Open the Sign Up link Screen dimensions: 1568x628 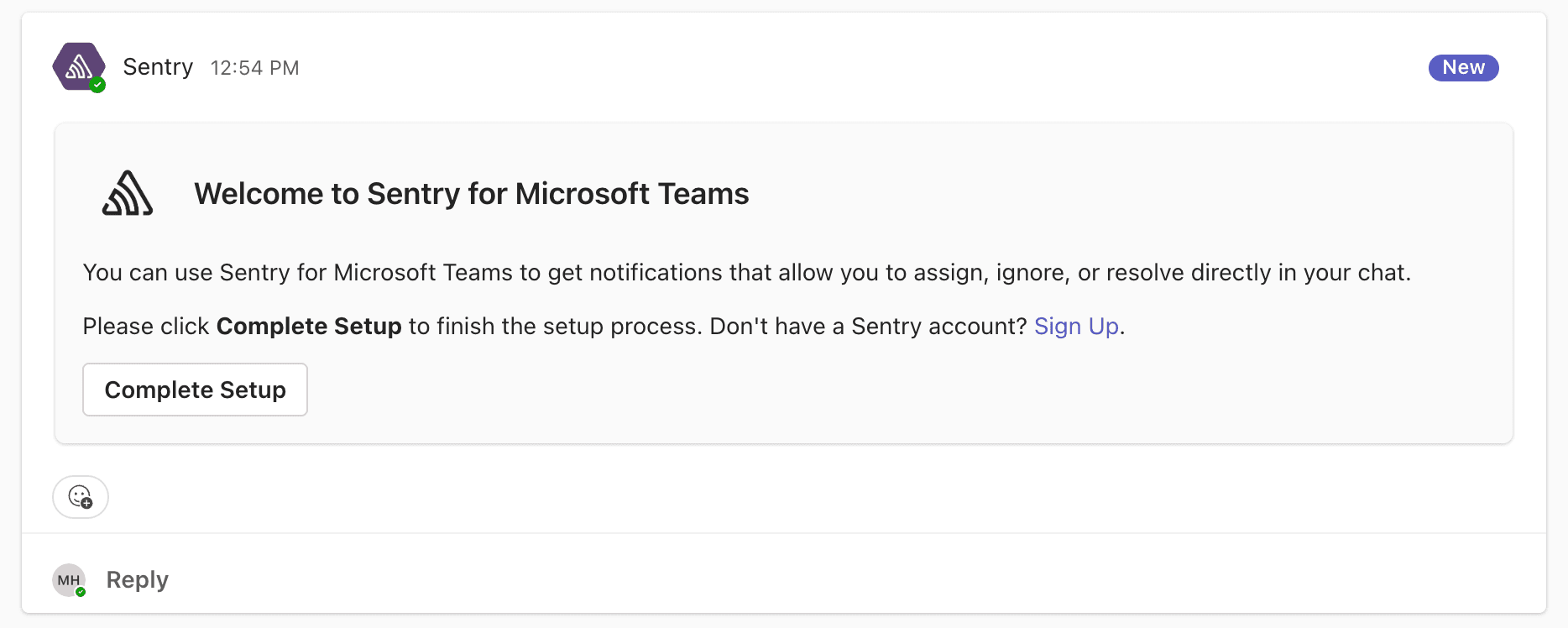pyautogui.click(x=1076, y=326)
